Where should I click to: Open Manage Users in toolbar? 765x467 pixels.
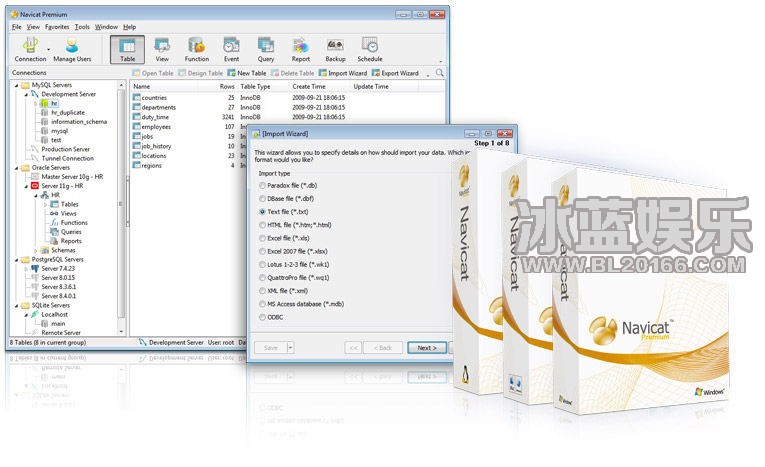click(x=72, y=49)
